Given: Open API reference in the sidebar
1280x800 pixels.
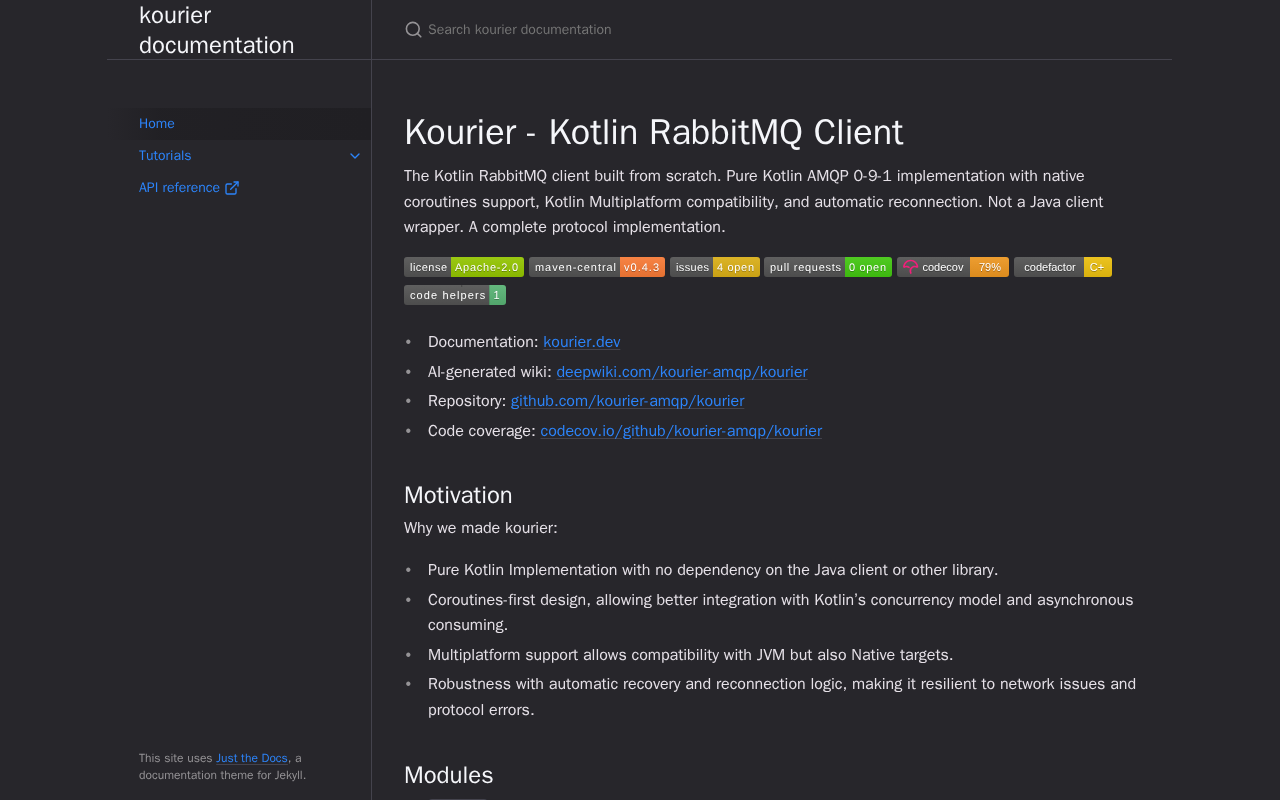Looking at the screenshot, I should (x=179, y=188).
